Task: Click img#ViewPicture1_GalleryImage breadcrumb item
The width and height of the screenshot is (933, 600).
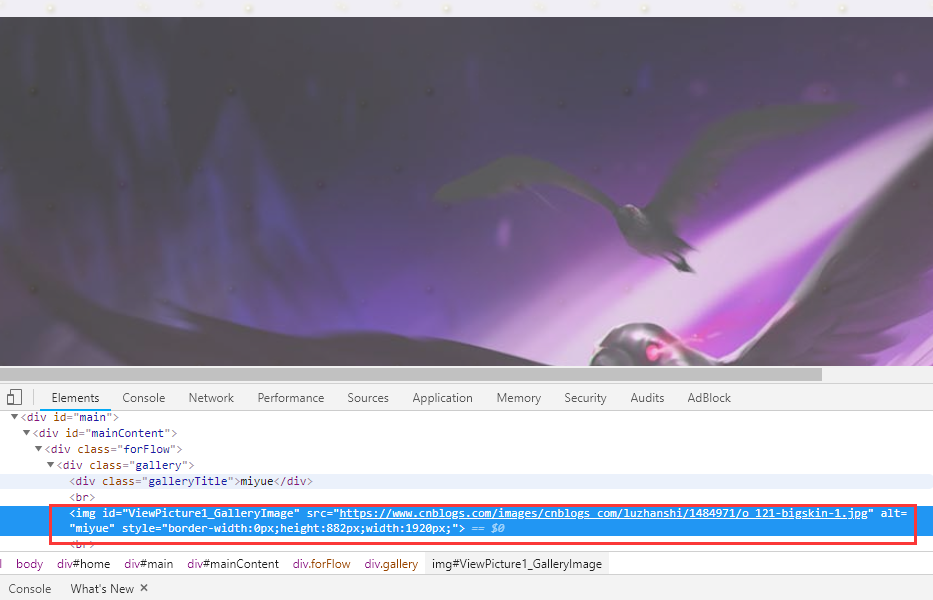Action: pyautogui.click(x=516, y=564)
